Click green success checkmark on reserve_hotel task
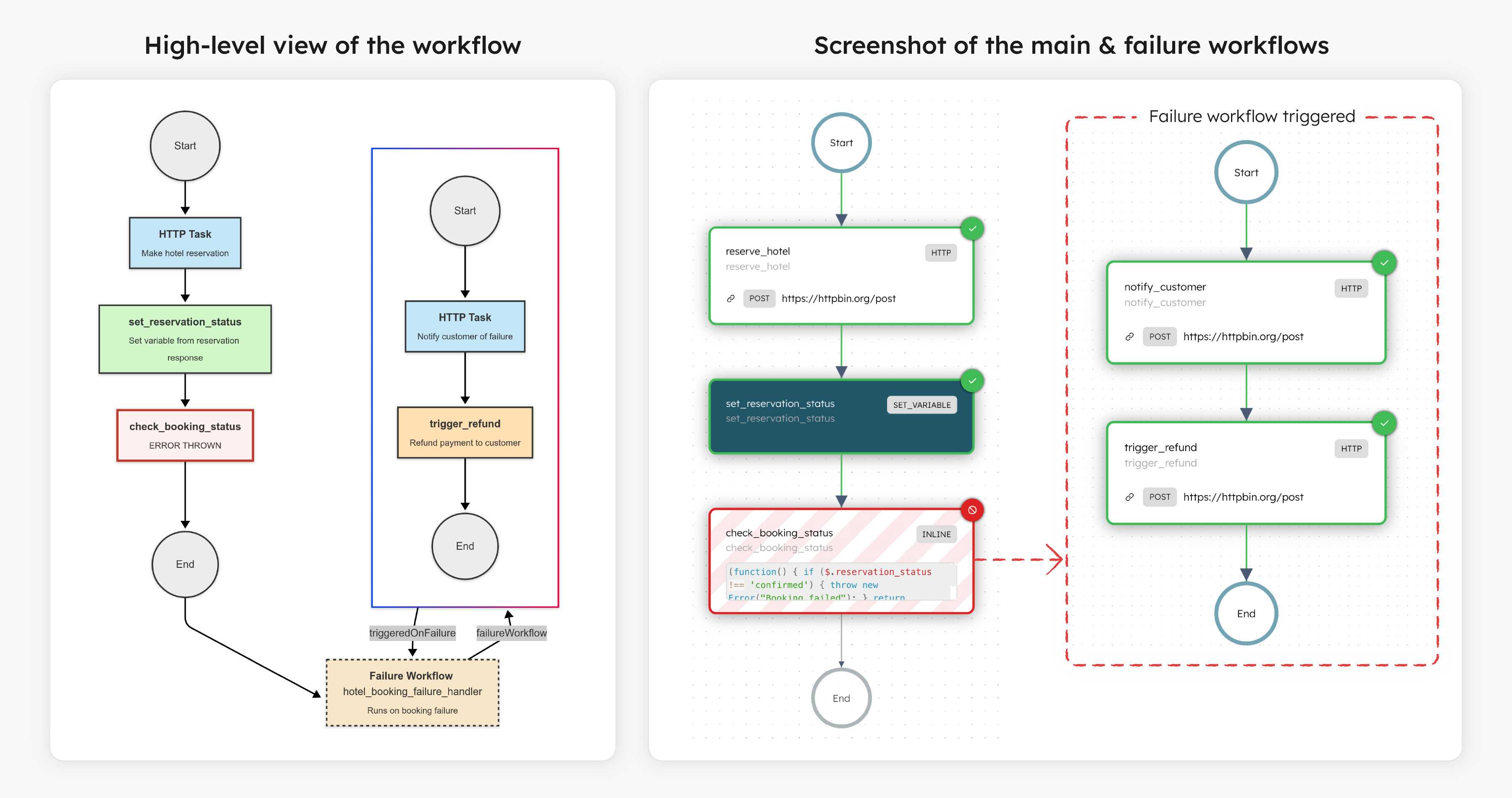The height and width of the screenshot is (798, 1512). tap(972, 229)
